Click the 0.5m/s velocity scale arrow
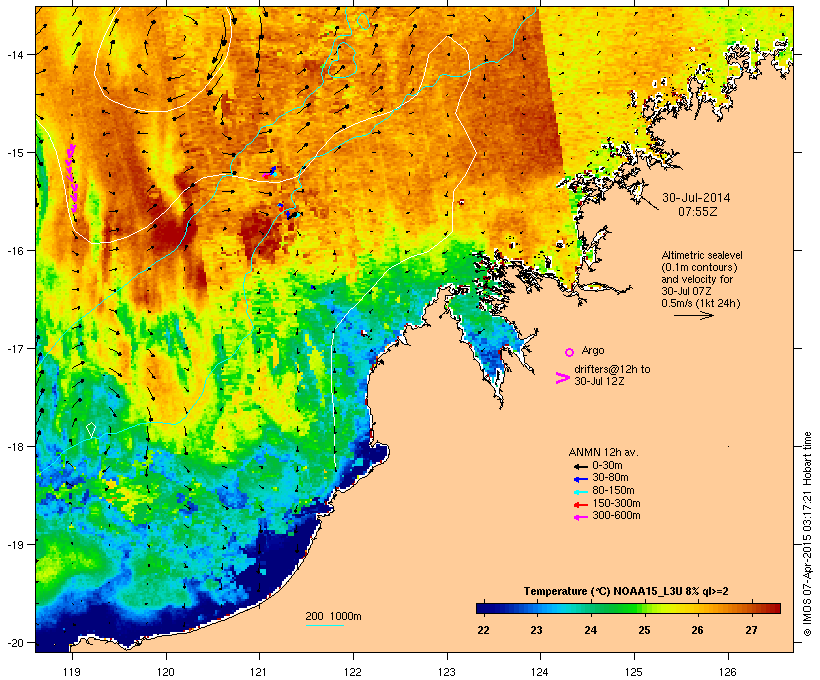This screenshot has width=820, height=680. point(693,315)
